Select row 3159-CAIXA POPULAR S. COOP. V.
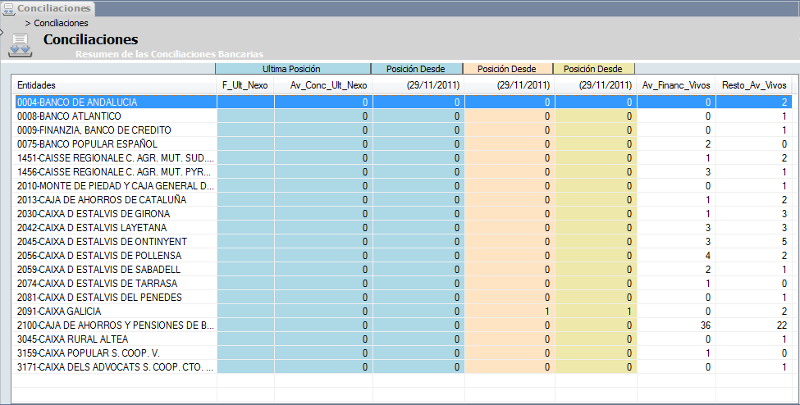This screenshot has width=800, height=405. [x=403, y=353]
